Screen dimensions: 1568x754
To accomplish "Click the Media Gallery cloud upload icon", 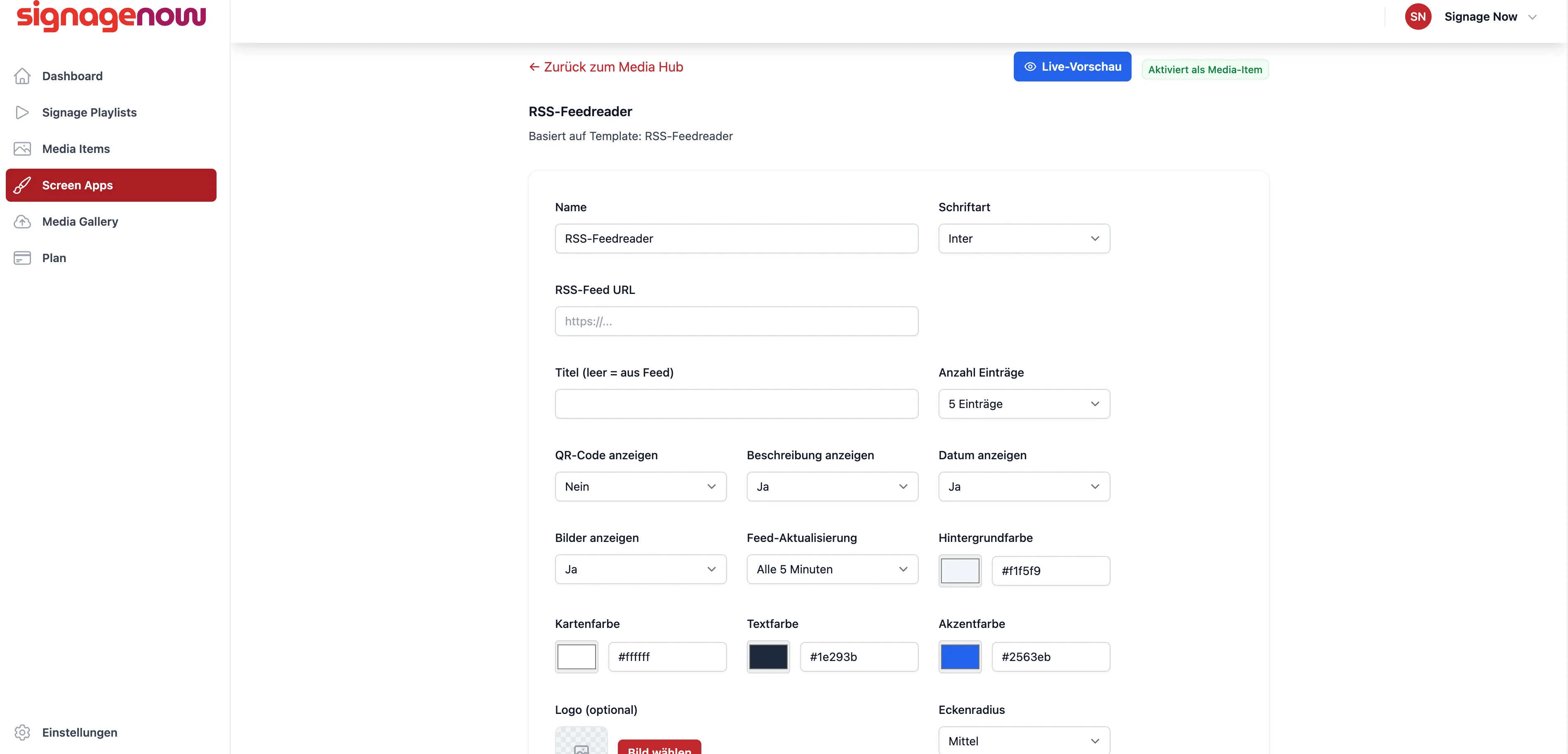I will [22, 222].
